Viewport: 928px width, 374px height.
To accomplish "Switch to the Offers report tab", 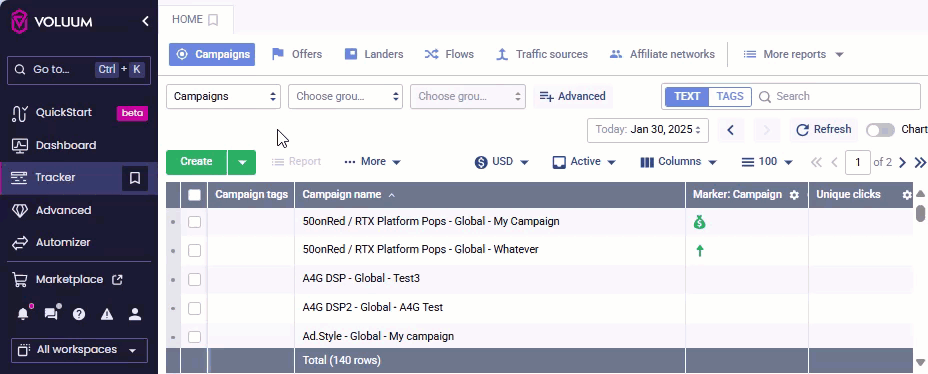I will click(297, 54).
